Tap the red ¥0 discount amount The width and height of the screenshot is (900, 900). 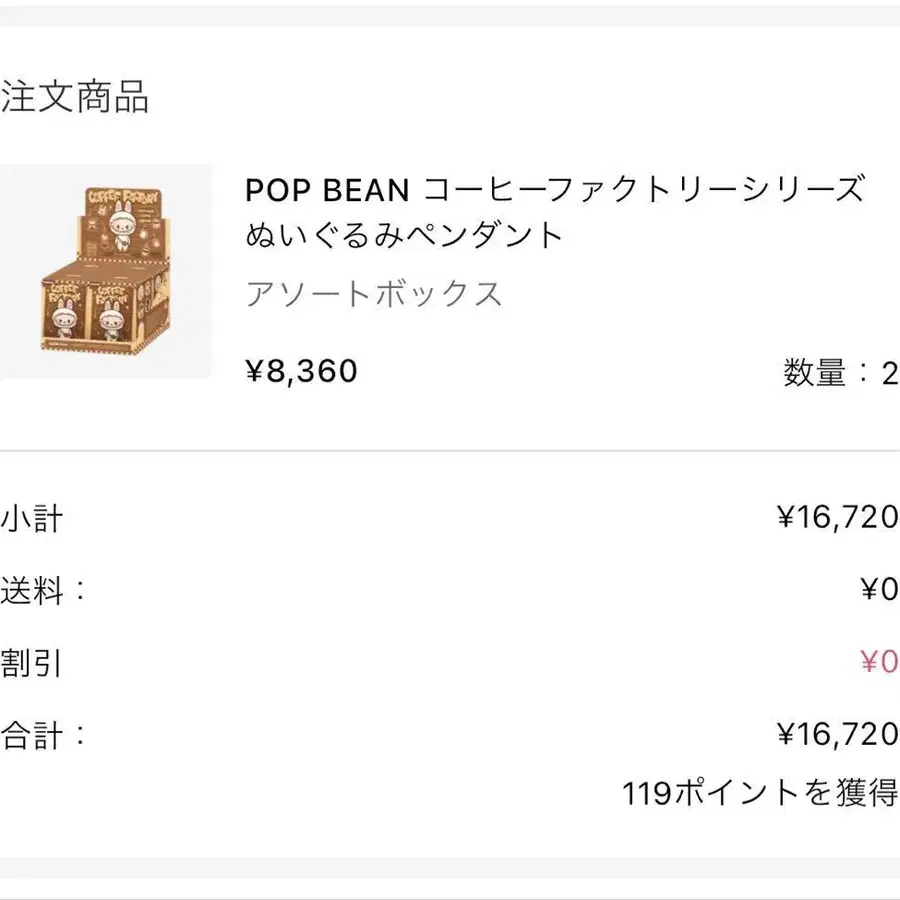879,662
